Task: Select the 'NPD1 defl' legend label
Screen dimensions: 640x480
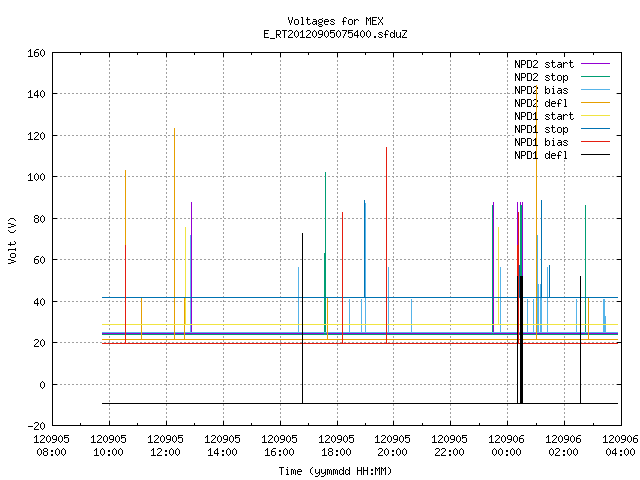Action: point(541,156)
